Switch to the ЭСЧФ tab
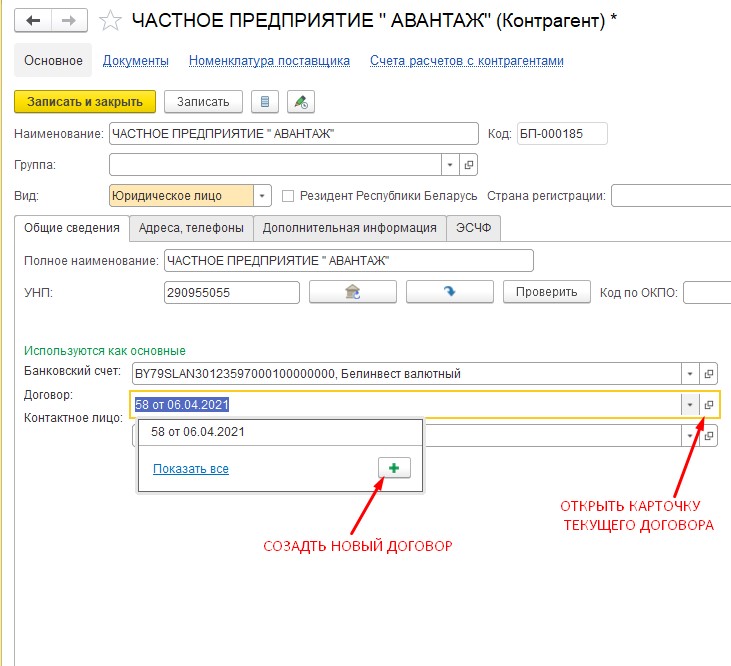The image size is (731, 666). (474, 228)
